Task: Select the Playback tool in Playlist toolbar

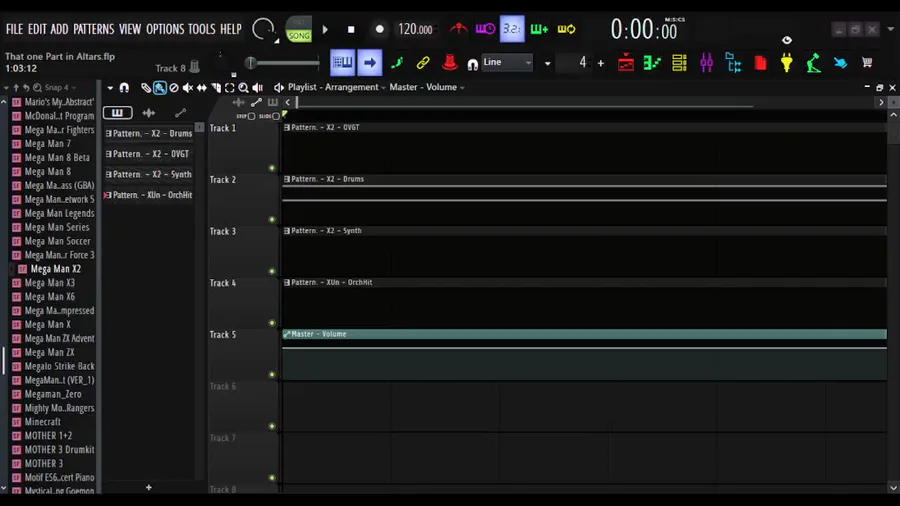Action: click(258, 88)
